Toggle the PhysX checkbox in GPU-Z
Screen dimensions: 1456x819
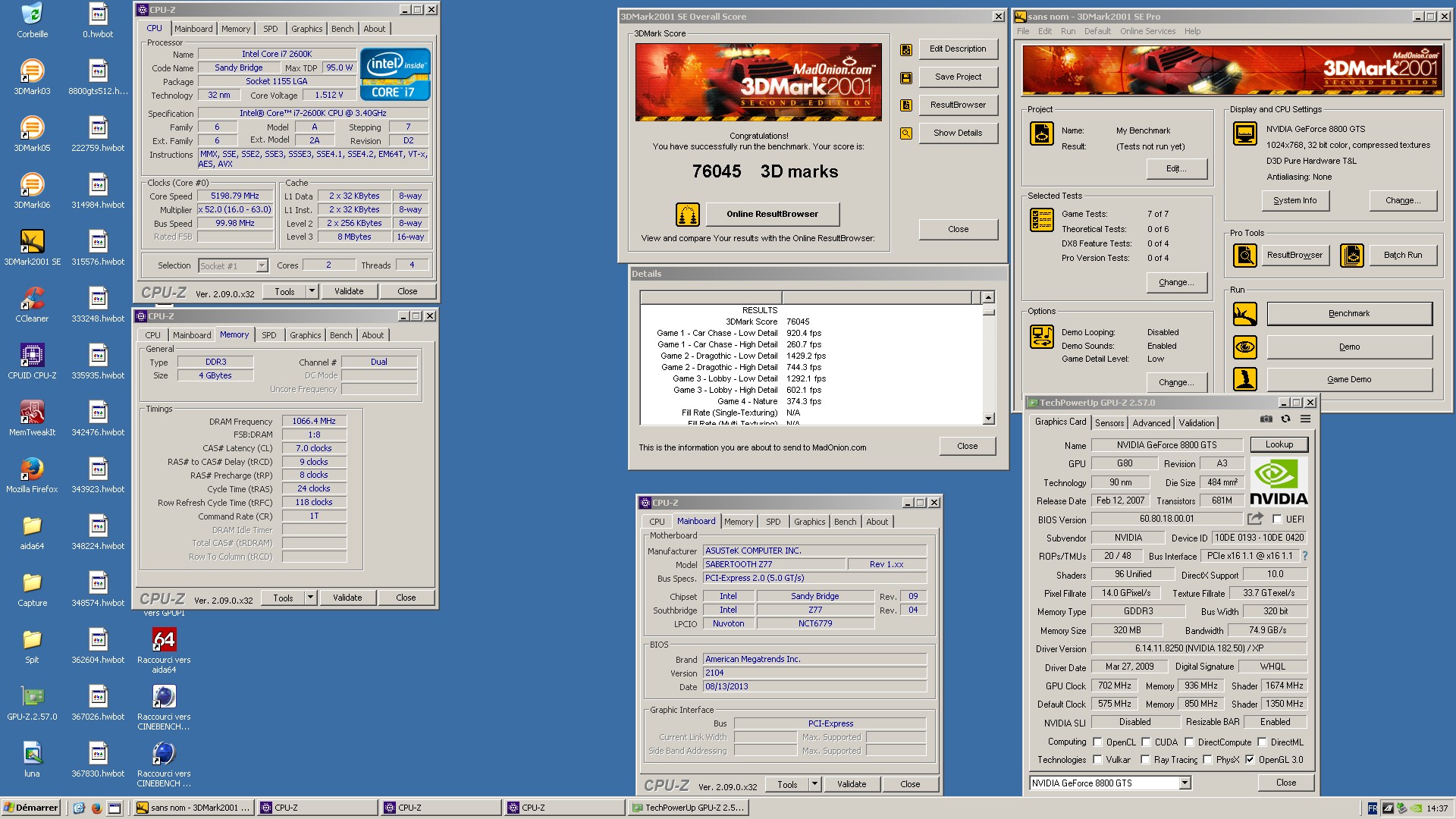[x=1207, y=760]
